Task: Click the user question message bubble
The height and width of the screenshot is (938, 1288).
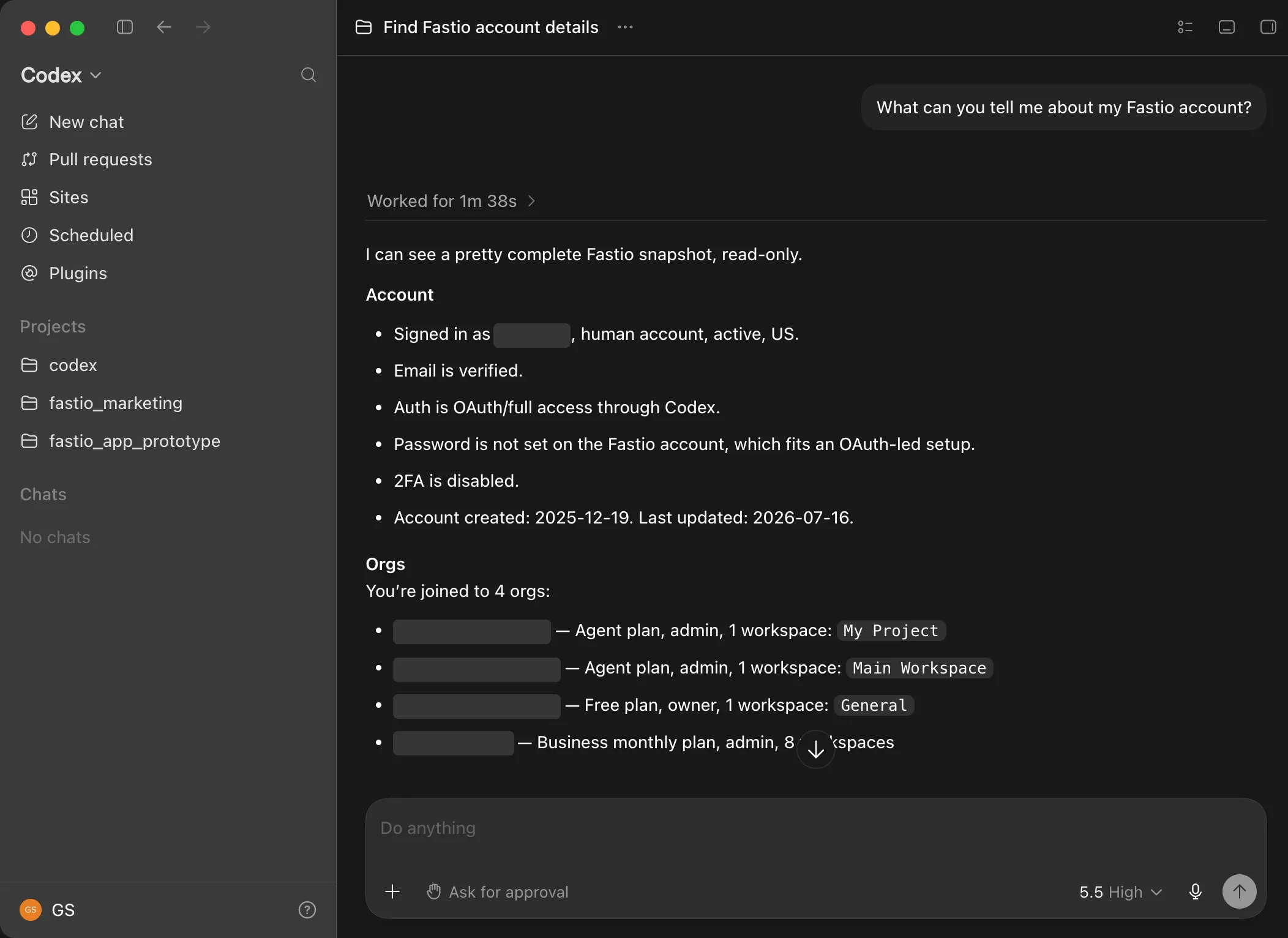Action: click(1064, 107)
